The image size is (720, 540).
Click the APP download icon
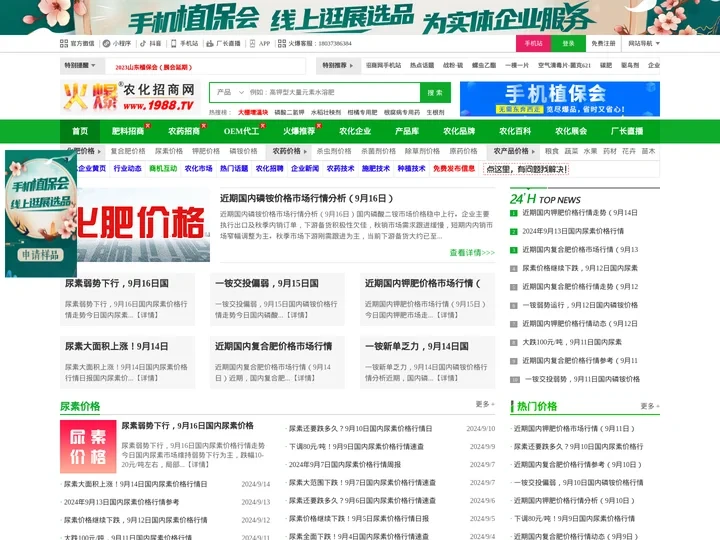pos(253,43)
